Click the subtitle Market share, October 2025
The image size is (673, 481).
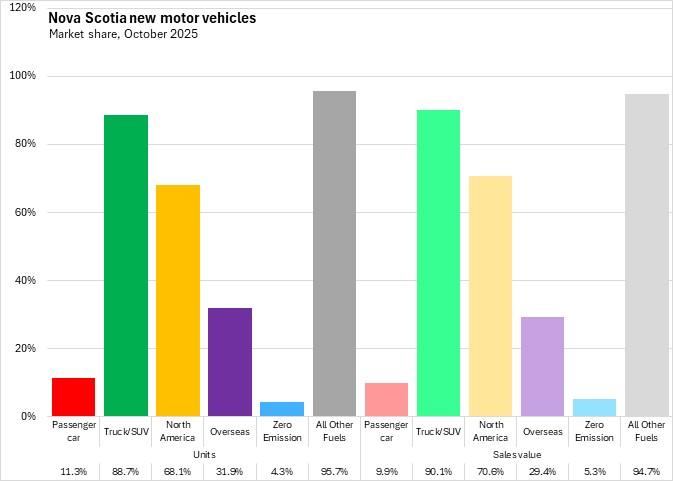(123, 34)
